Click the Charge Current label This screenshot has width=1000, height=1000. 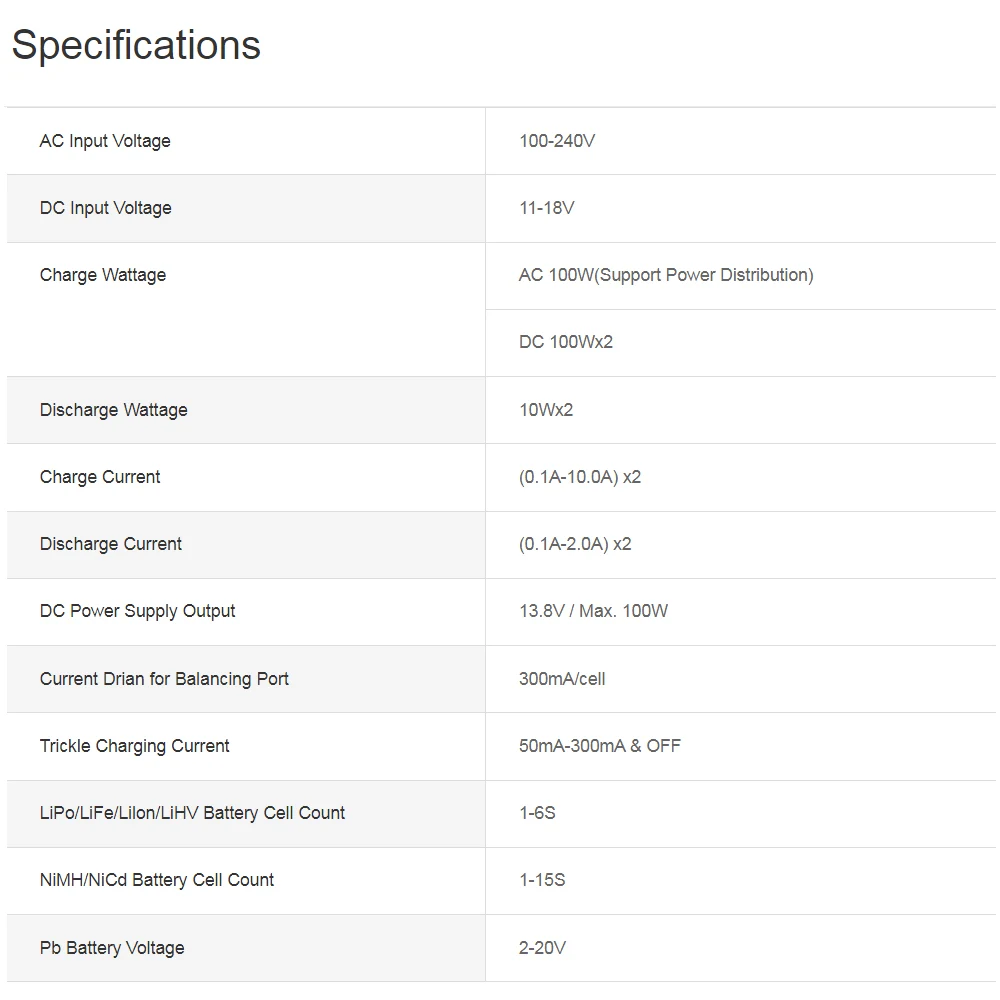[100, 477]
